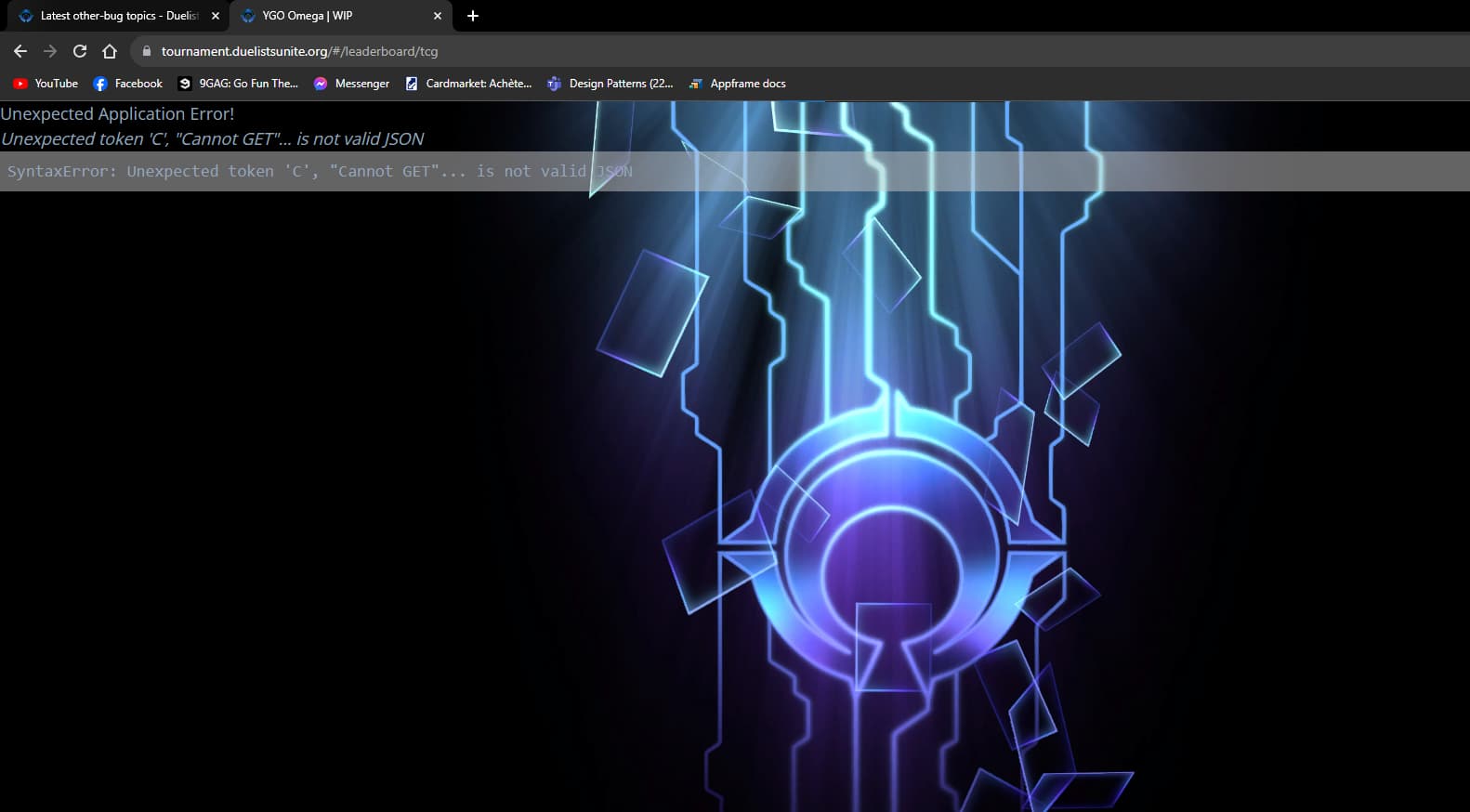Select the 'YGO Omega | WIP' tab
1470x812 pixels.
(341, 16)
